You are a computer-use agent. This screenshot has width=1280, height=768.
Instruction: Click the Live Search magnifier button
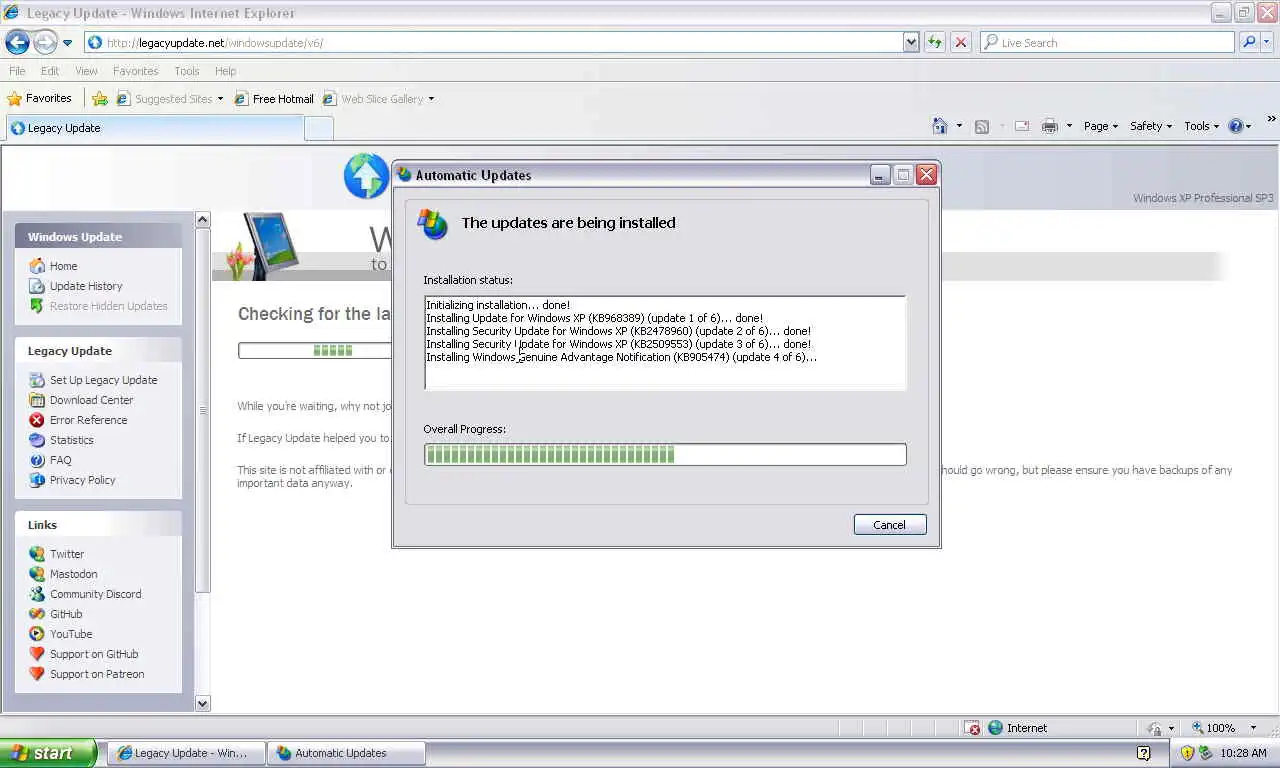click(1249, 42)
